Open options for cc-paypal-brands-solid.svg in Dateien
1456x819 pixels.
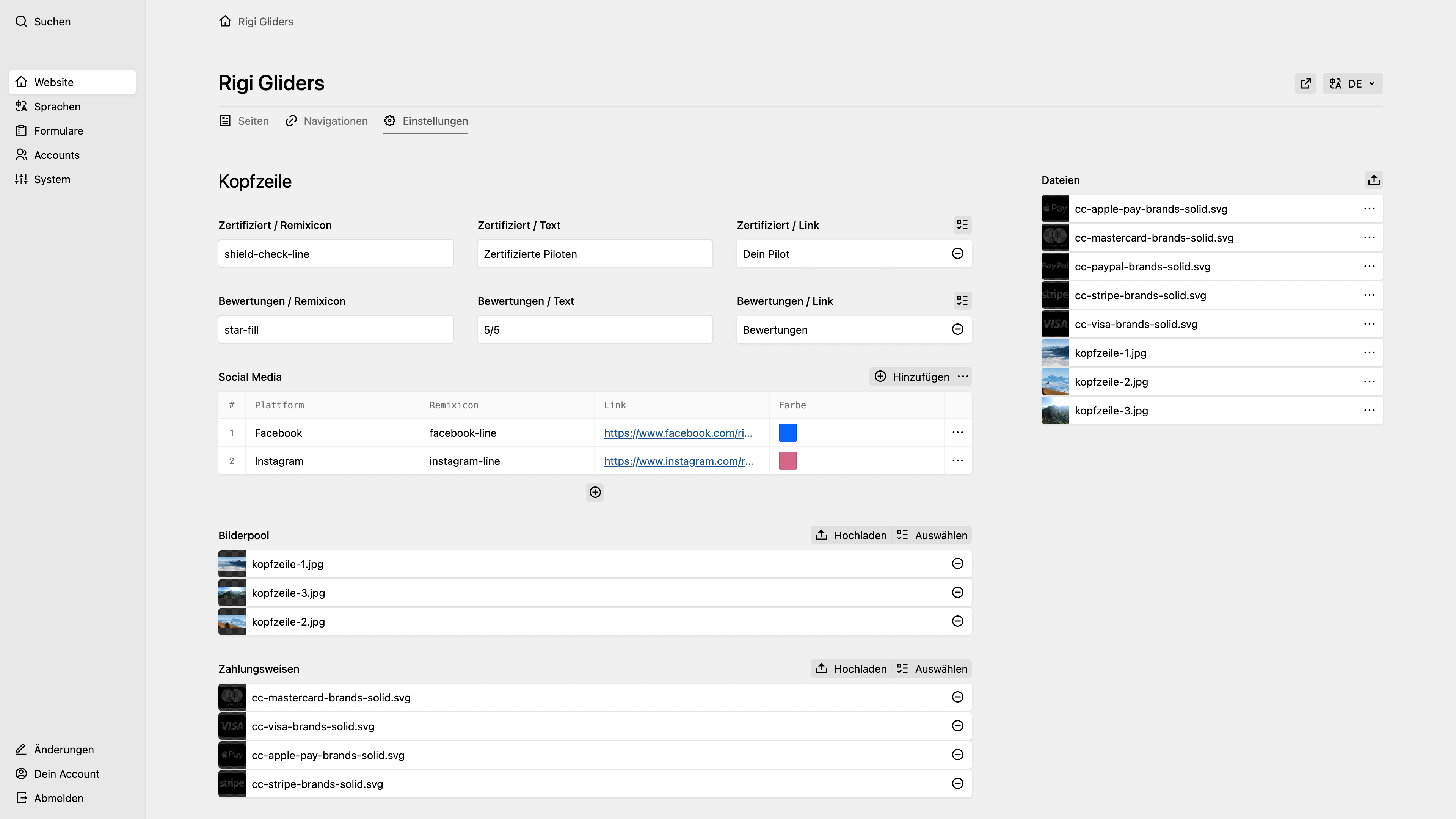pyautogui.click(x=1369, y=266)
